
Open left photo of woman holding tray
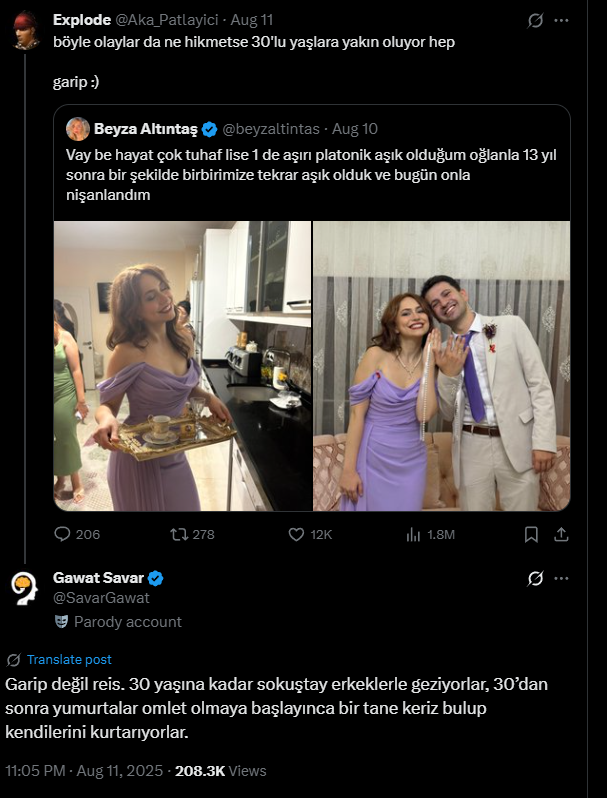tap(182, 366)
